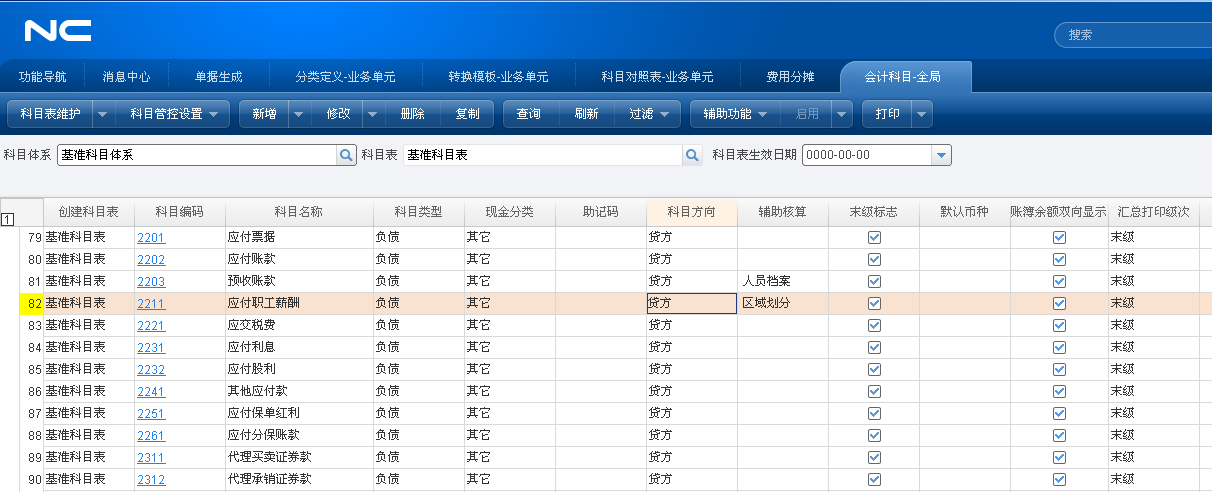This screenshot has width=1212, height=492.
Task: Click the search icon in 科目表 field
Action: pos(692,155)
